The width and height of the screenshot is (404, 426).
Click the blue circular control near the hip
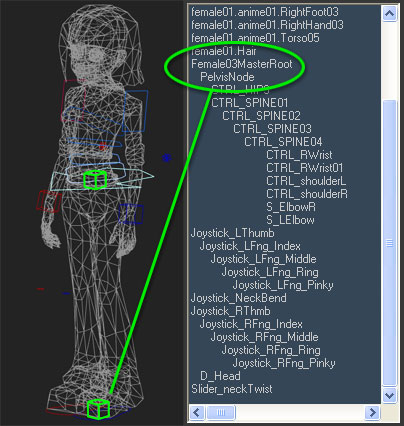click(x=167, y=158)
